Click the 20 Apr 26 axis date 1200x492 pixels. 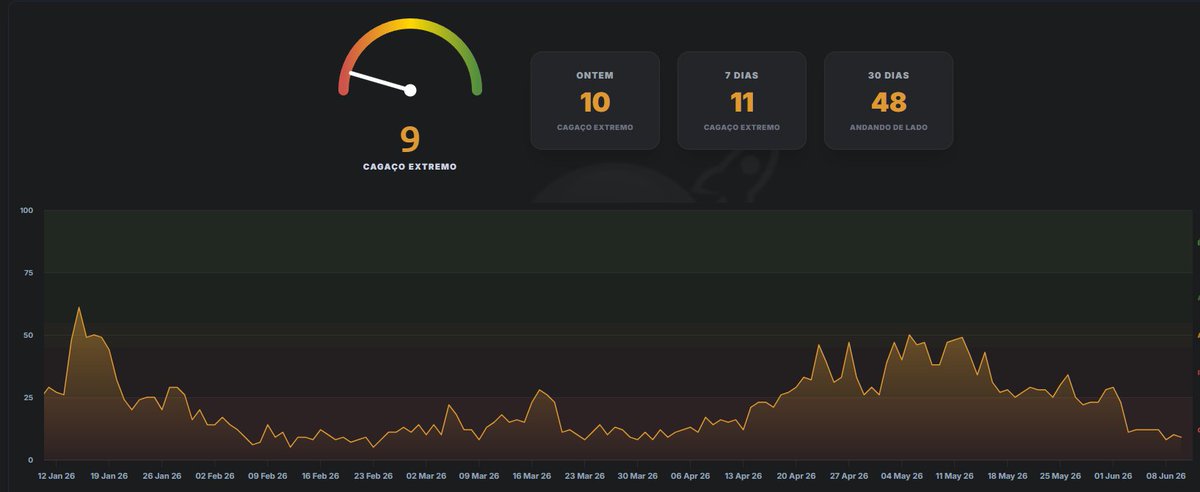[x=796, y=476]
